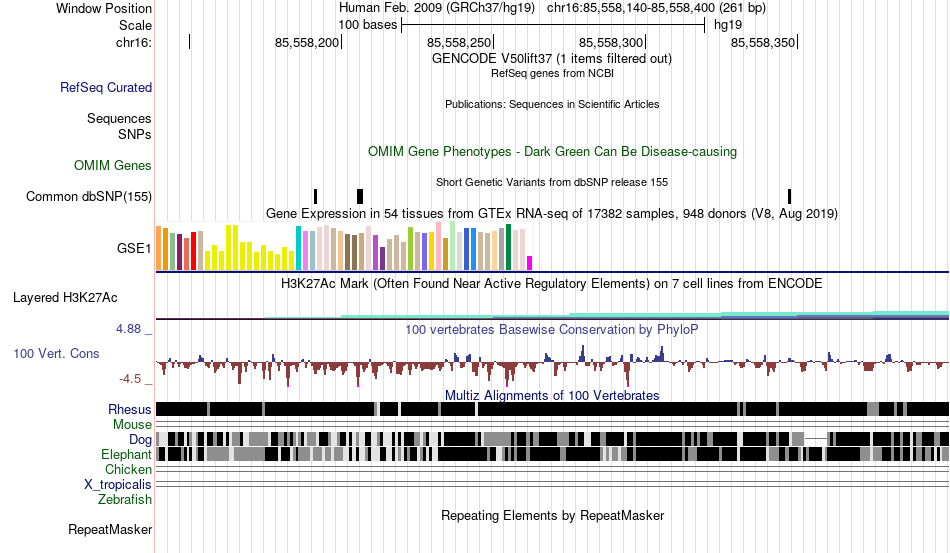
Task: Select the Layered H3K27Ac track label
Action: point(65,297)
